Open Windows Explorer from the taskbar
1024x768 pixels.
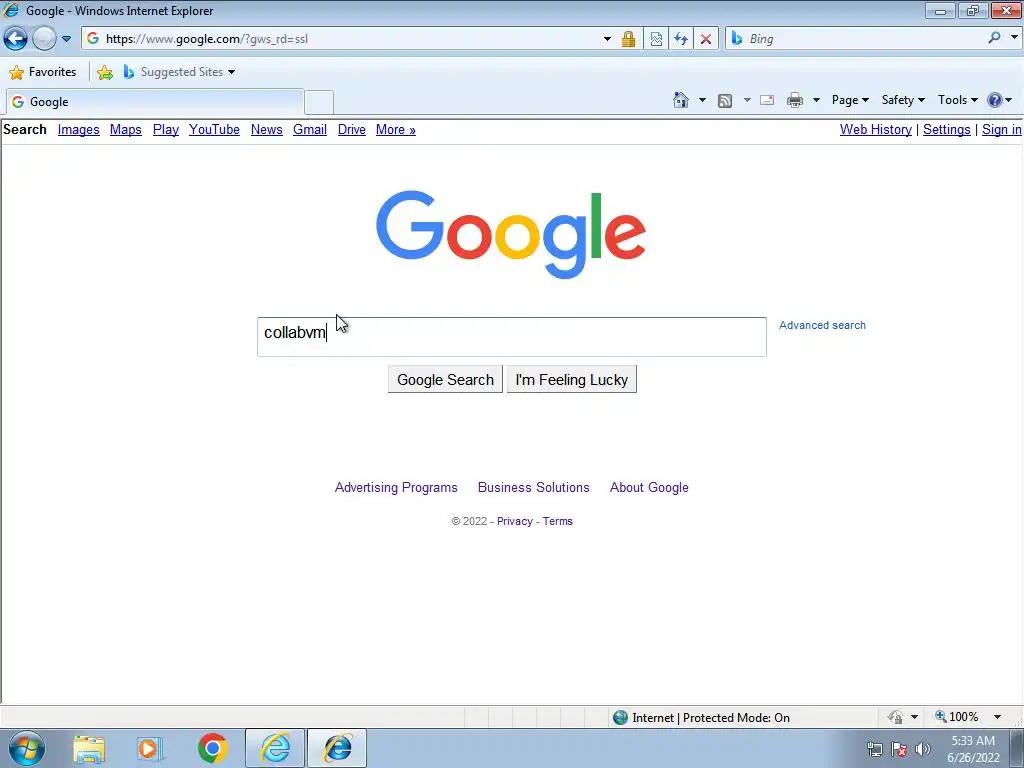pyautogui.click(x=89, y=748)
